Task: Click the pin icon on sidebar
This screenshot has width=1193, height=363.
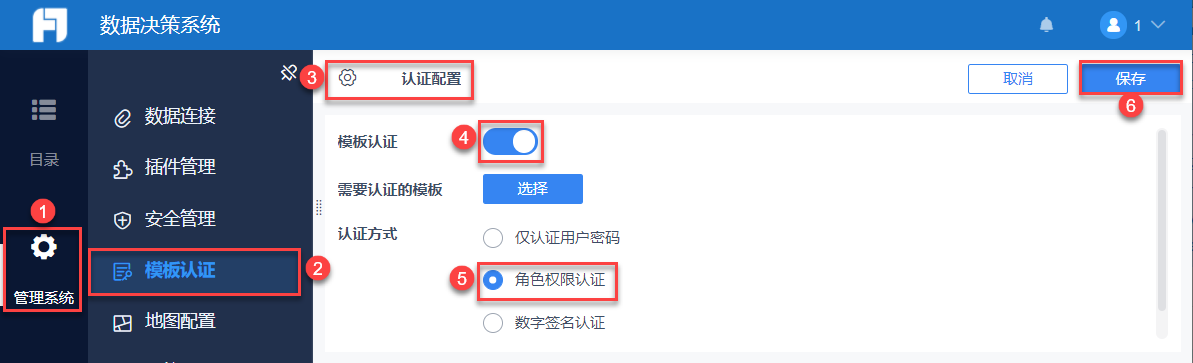Action: (288, 73)
